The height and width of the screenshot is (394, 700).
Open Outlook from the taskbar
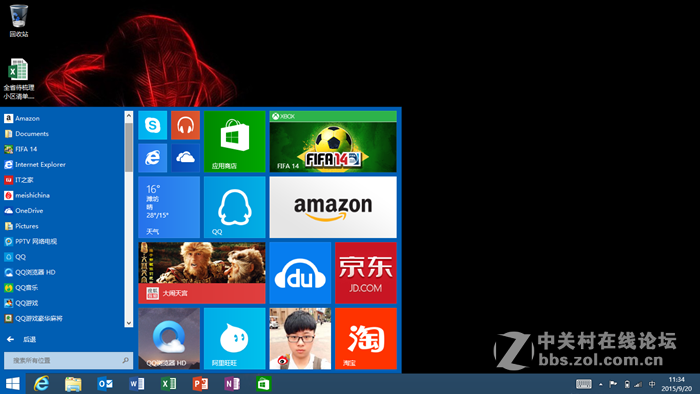(x=105, y=384)
